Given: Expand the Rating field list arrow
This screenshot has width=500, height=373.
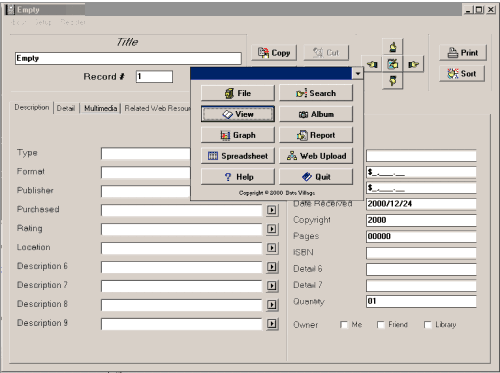Looking at the screenshot, I should tap(272, 229).
